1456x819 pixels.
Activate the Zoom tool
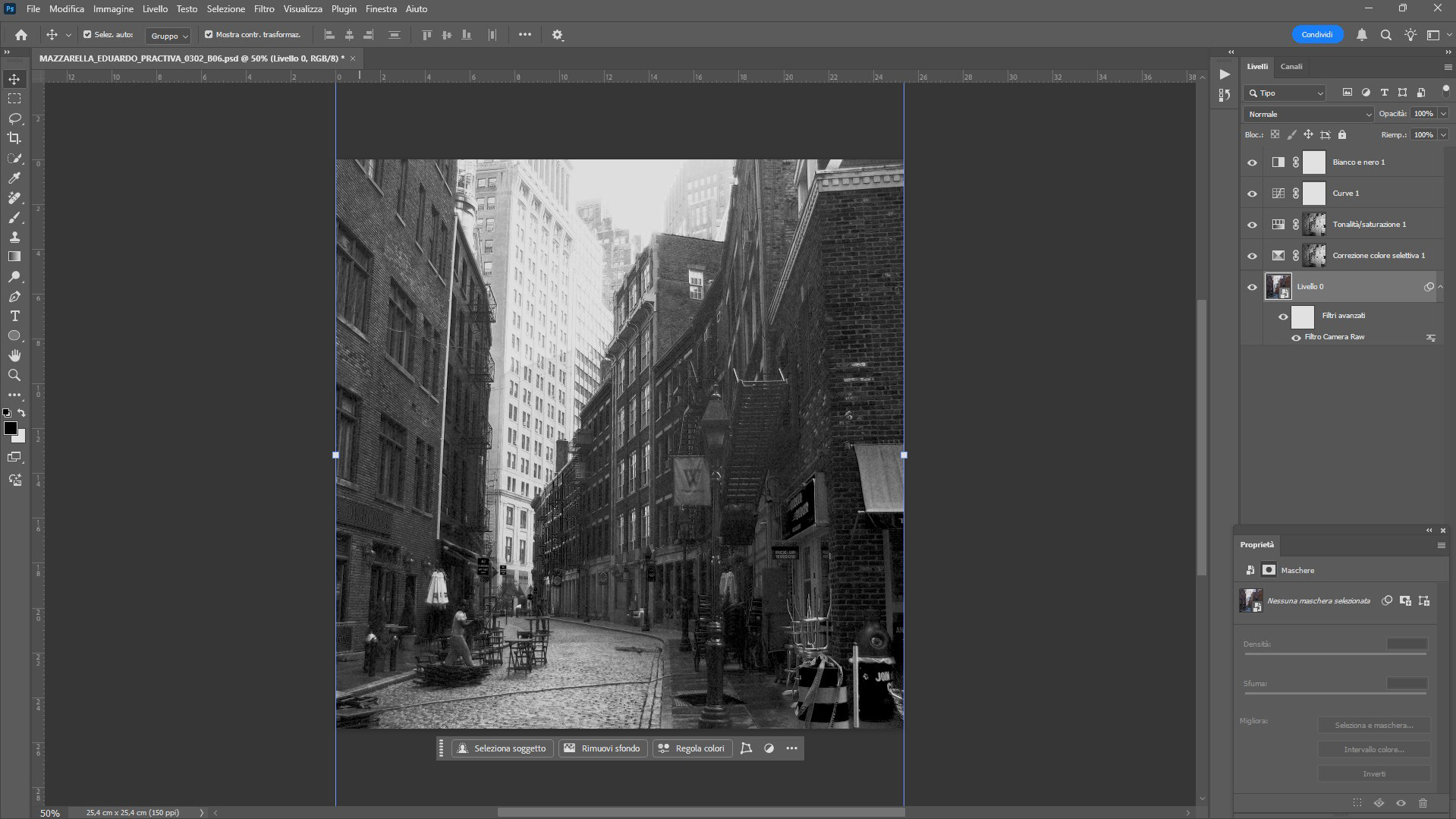[x=14, y=375]
